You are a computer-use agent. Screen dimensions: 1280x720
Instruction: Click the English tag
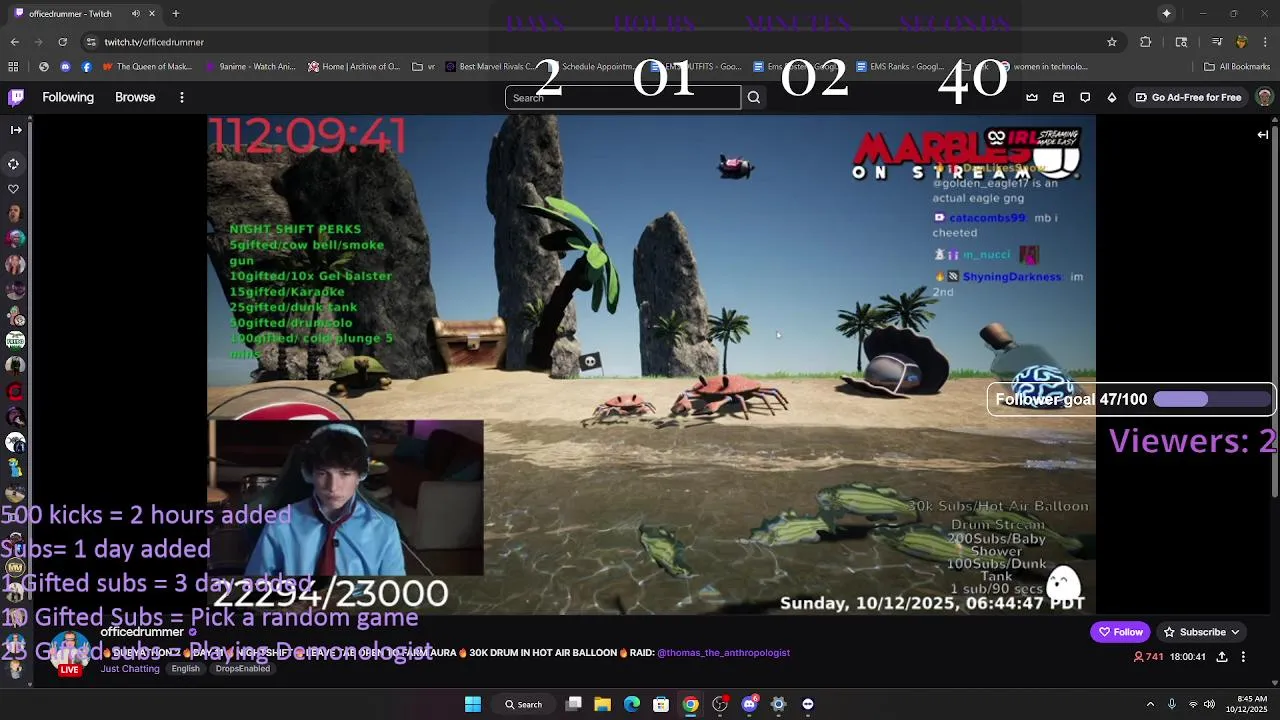(185, 668)
